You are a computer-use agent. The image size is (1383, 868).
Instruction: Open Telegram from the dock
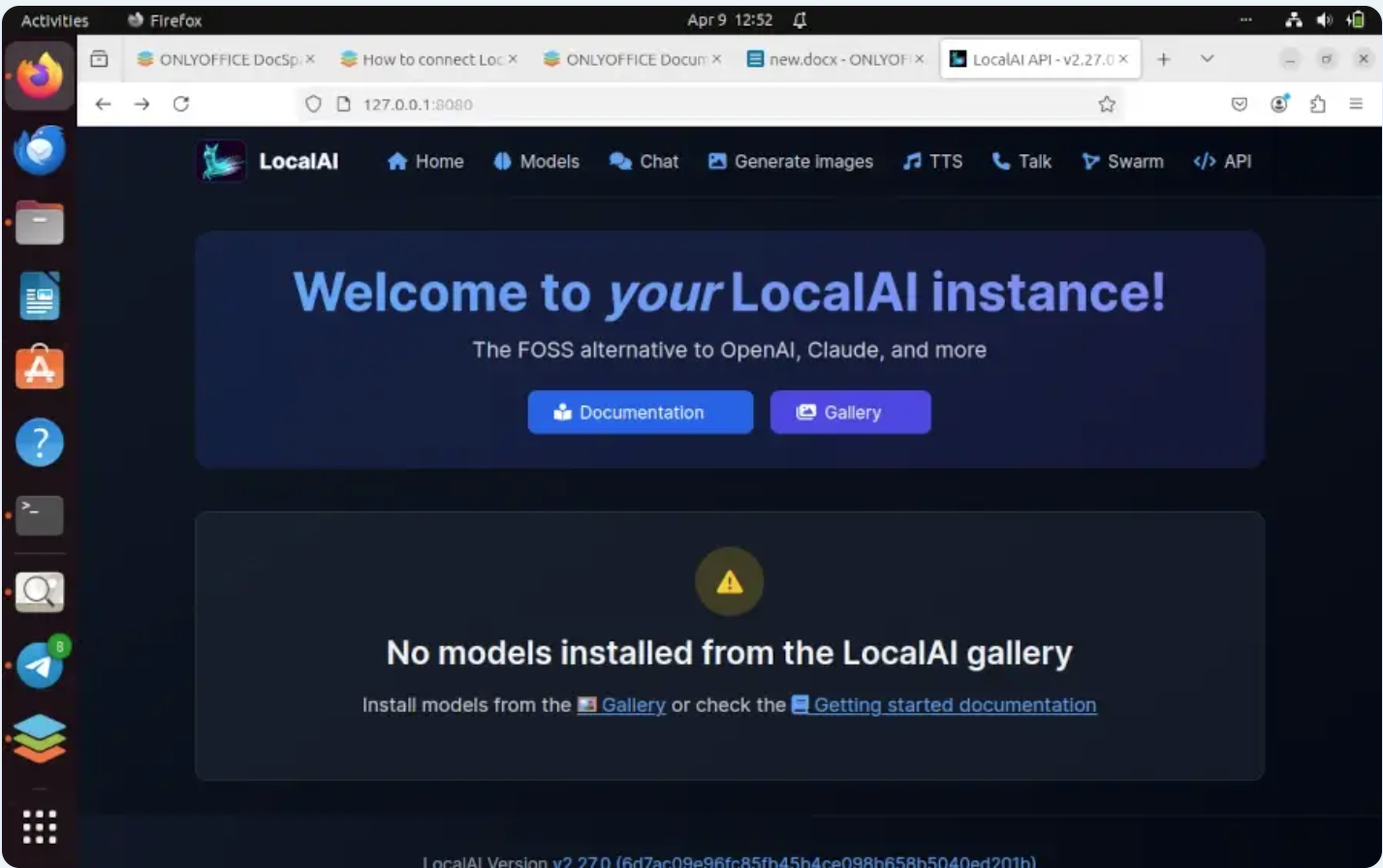(x=40, y=665)
